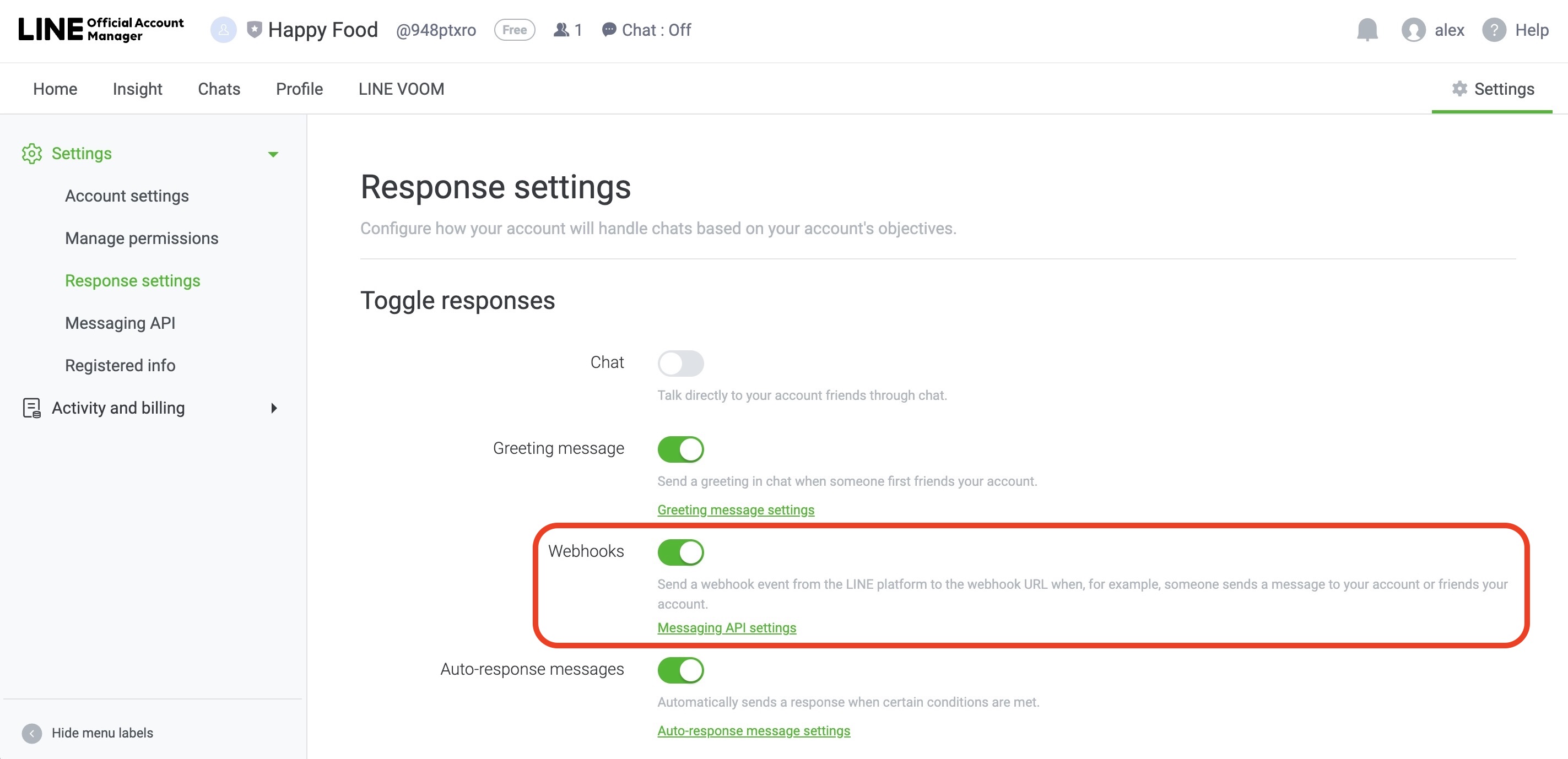The width and height of the screenshot is (1568, 759).
Task: Open the Insight tab
Action: pyautogui.click(x=137, y=89)
